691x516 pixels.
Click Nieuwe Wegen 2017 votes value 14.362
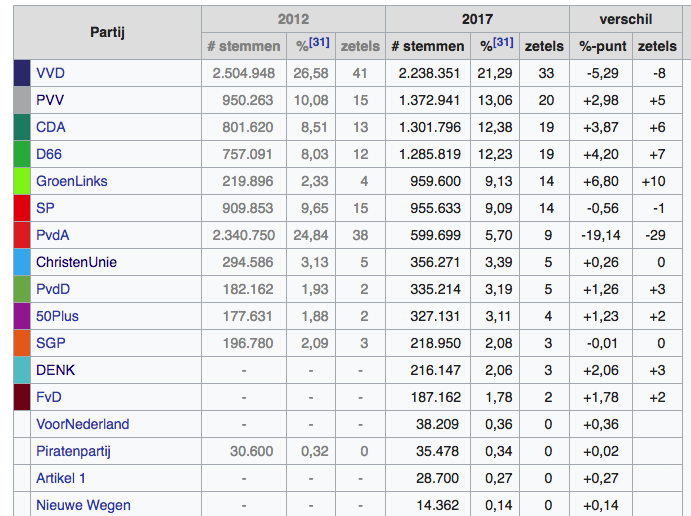pos(438,505)
